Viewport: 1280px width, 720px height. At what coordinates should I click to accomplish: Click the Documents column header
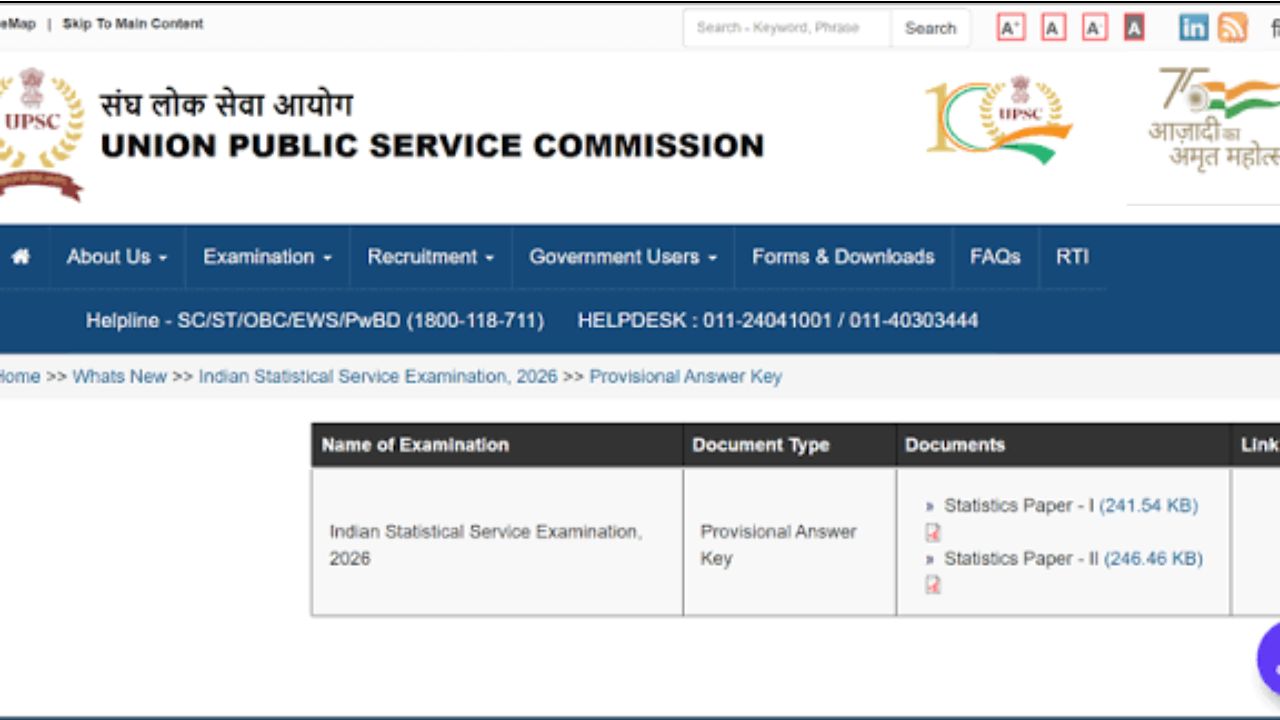pos(1063,445)
